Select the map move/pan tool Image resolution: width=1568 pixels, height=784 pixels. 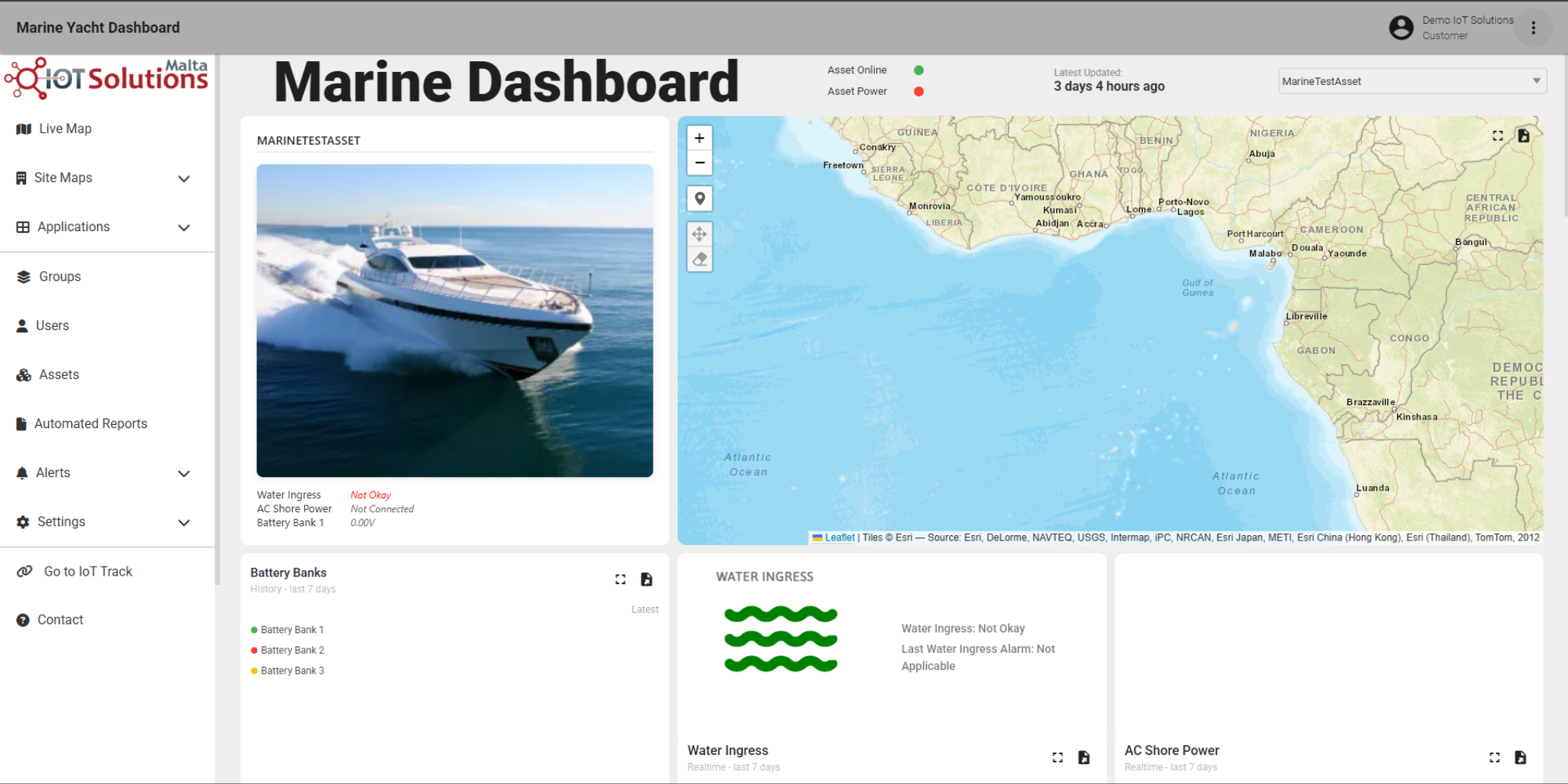coord(699,234)
